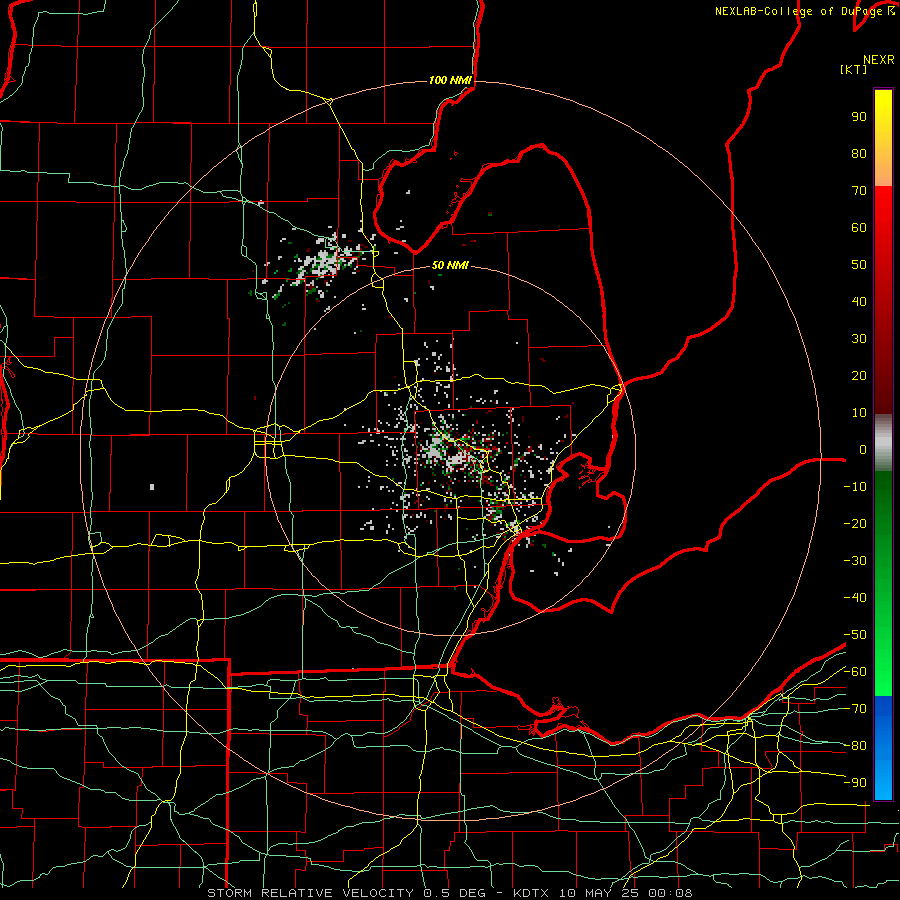Click the bright red segment of the color bar
Image resolution: width=900 pixels, height=900 pixels.
pos(883,212)
